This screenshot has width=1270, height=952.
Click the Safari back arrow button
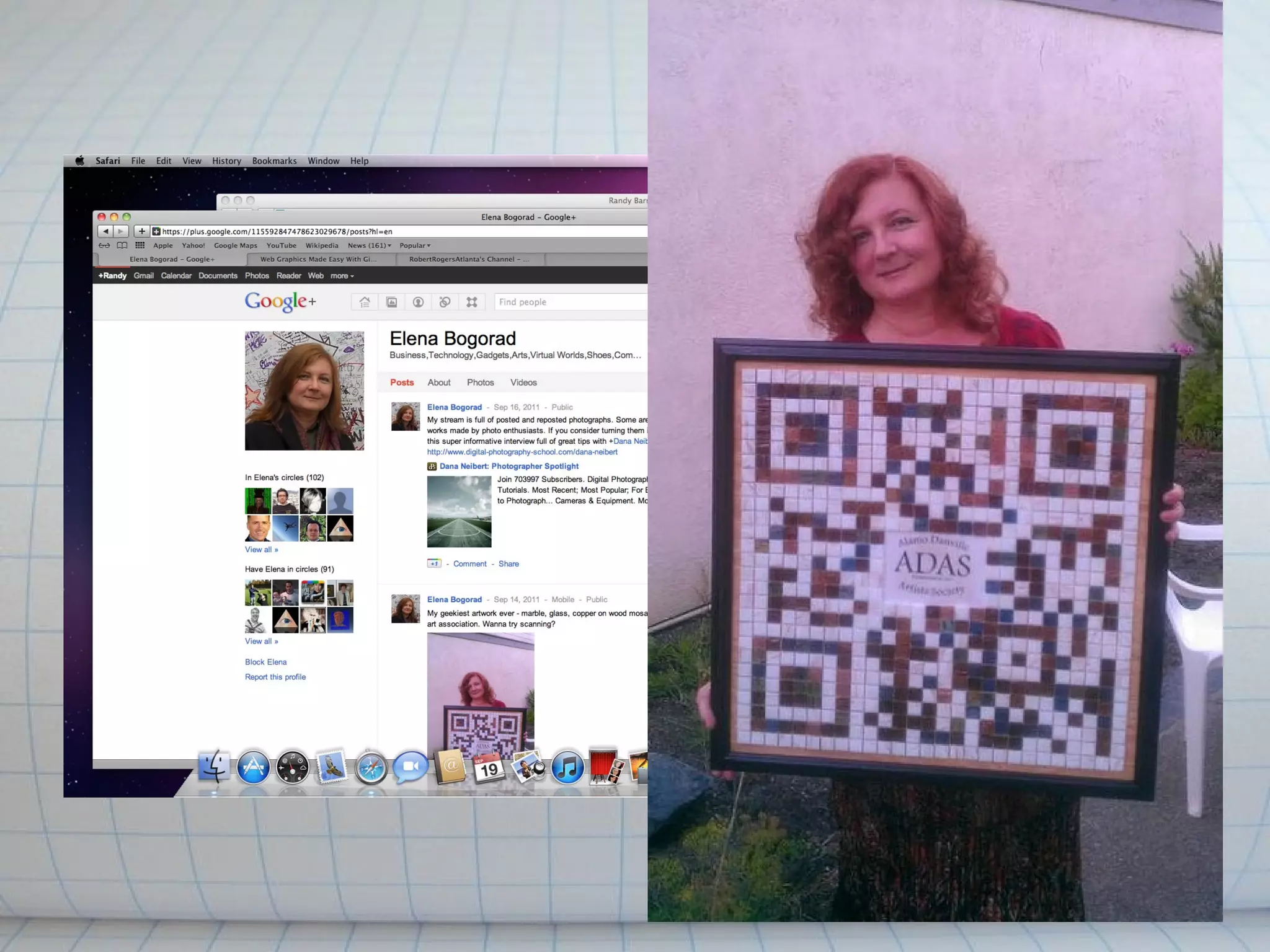tap(105, 231)
